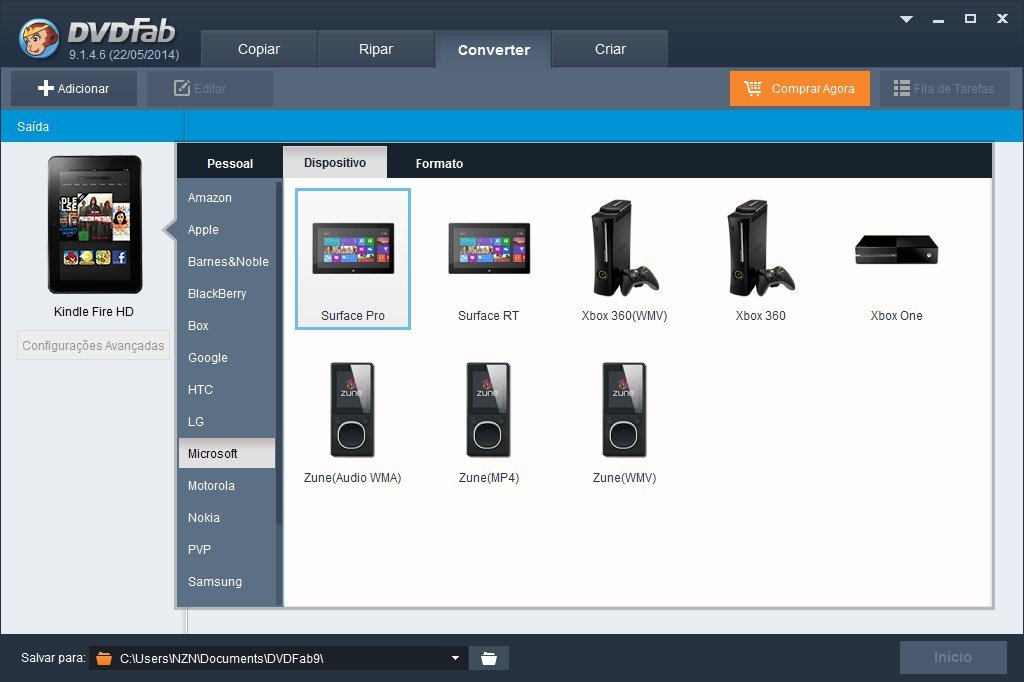
Task: Open Configurações Avançadas settings
Action: click(x=93, y=346)
